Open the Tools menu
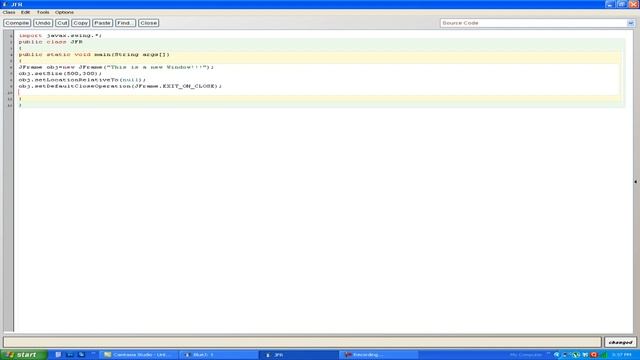This screenshot has width=640, height=360. [43, 12]
